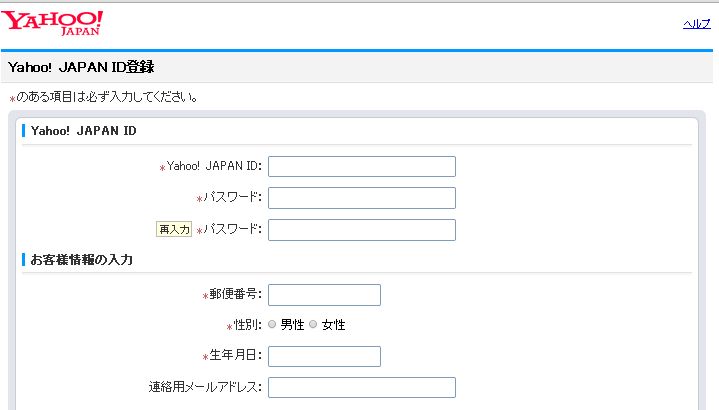Click the 生年月日 field label

235,357
